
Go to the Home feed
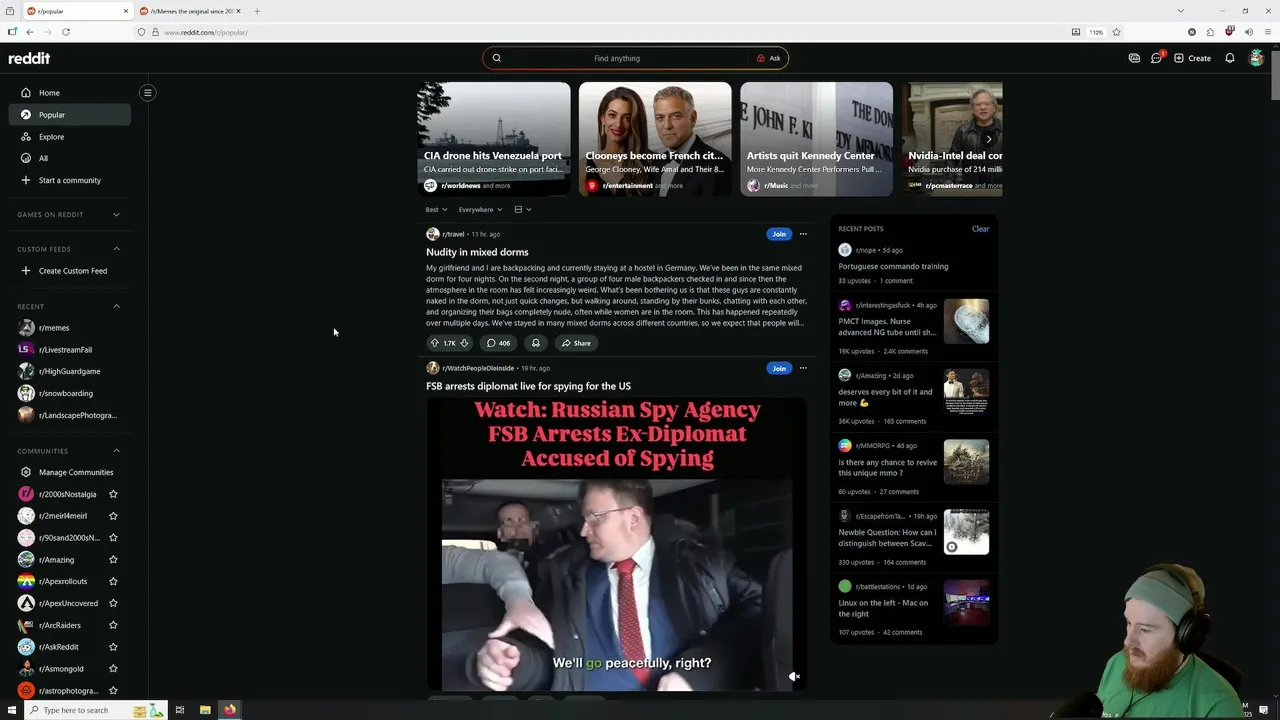click(x=70, y=93)
